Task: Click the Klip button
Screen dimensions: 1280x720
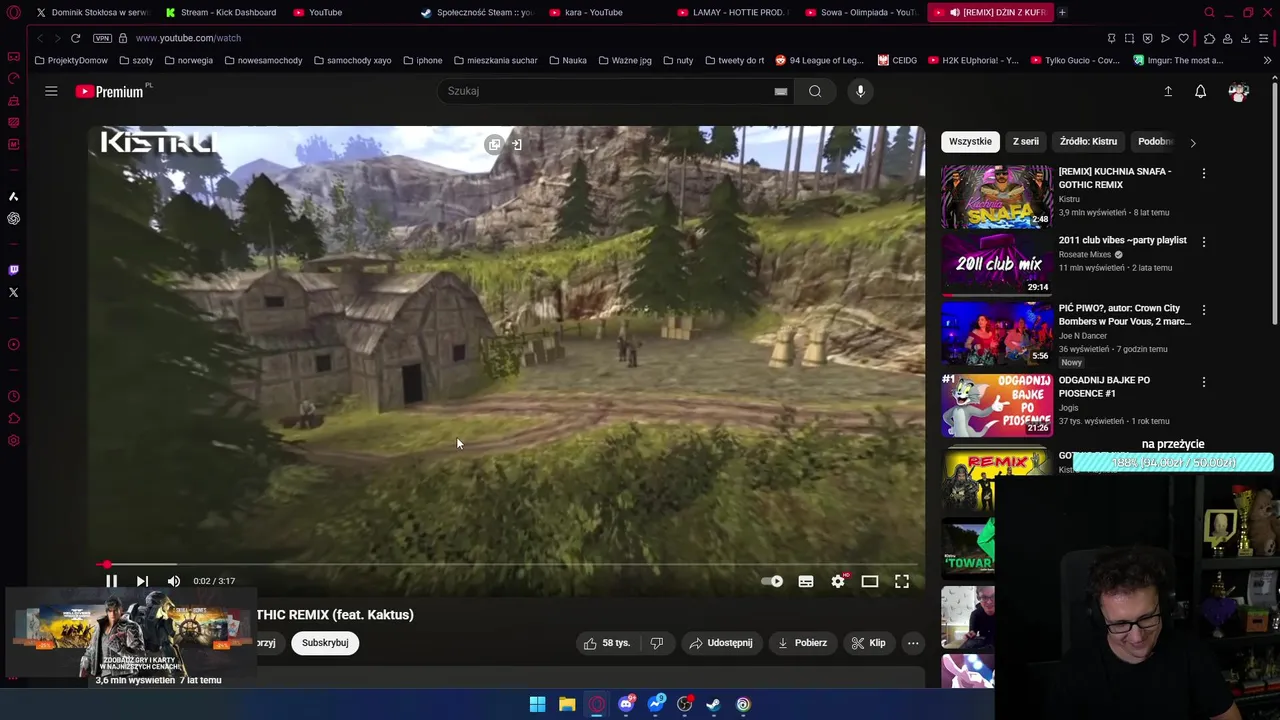Action: click(868, 643)
